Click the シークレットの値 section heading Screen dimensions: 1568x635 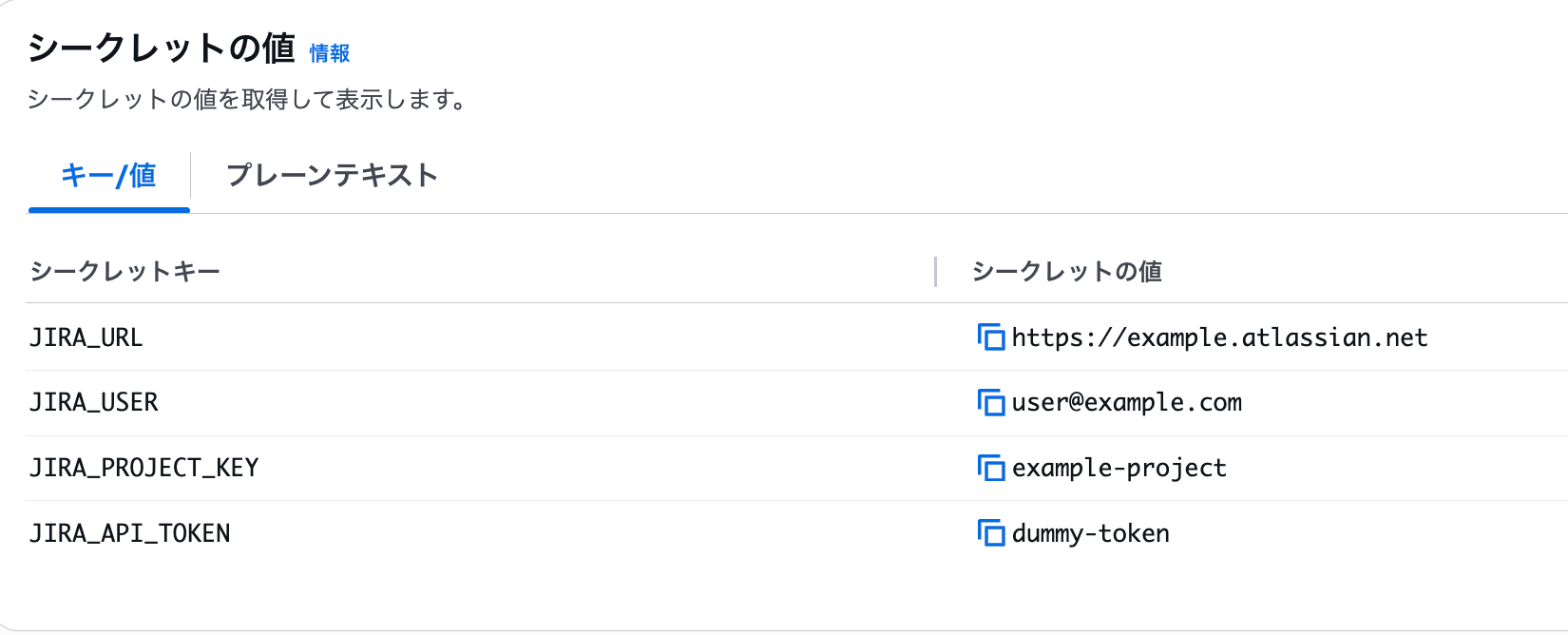coord(162,48)
